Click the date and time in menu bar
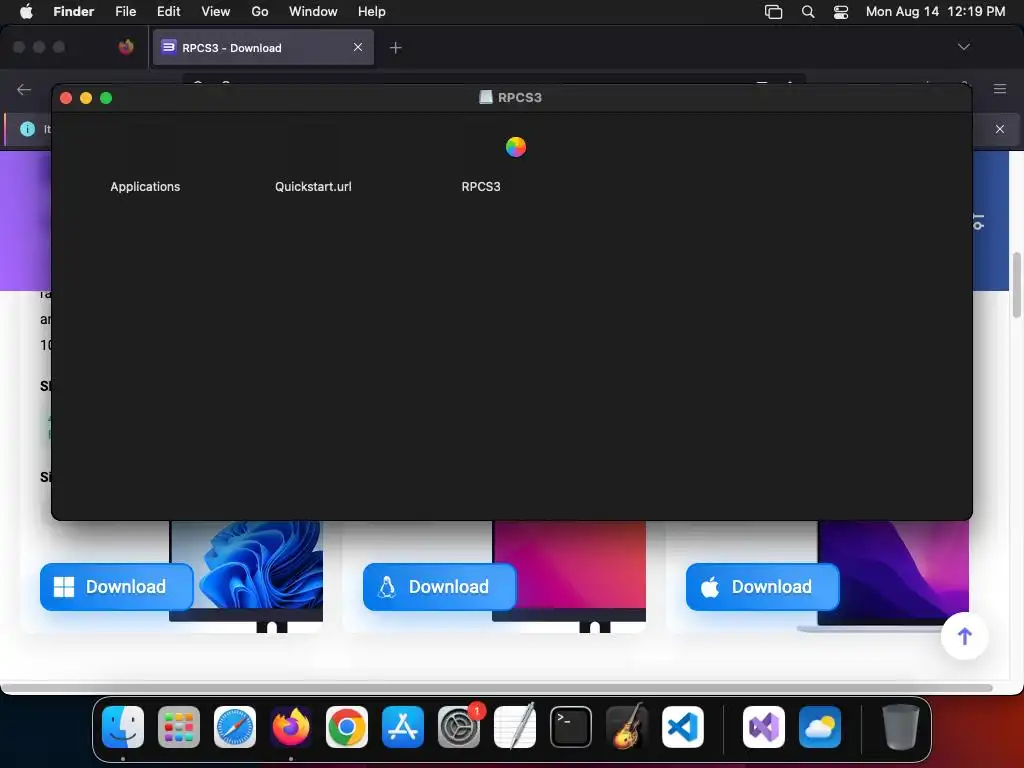 935,11
